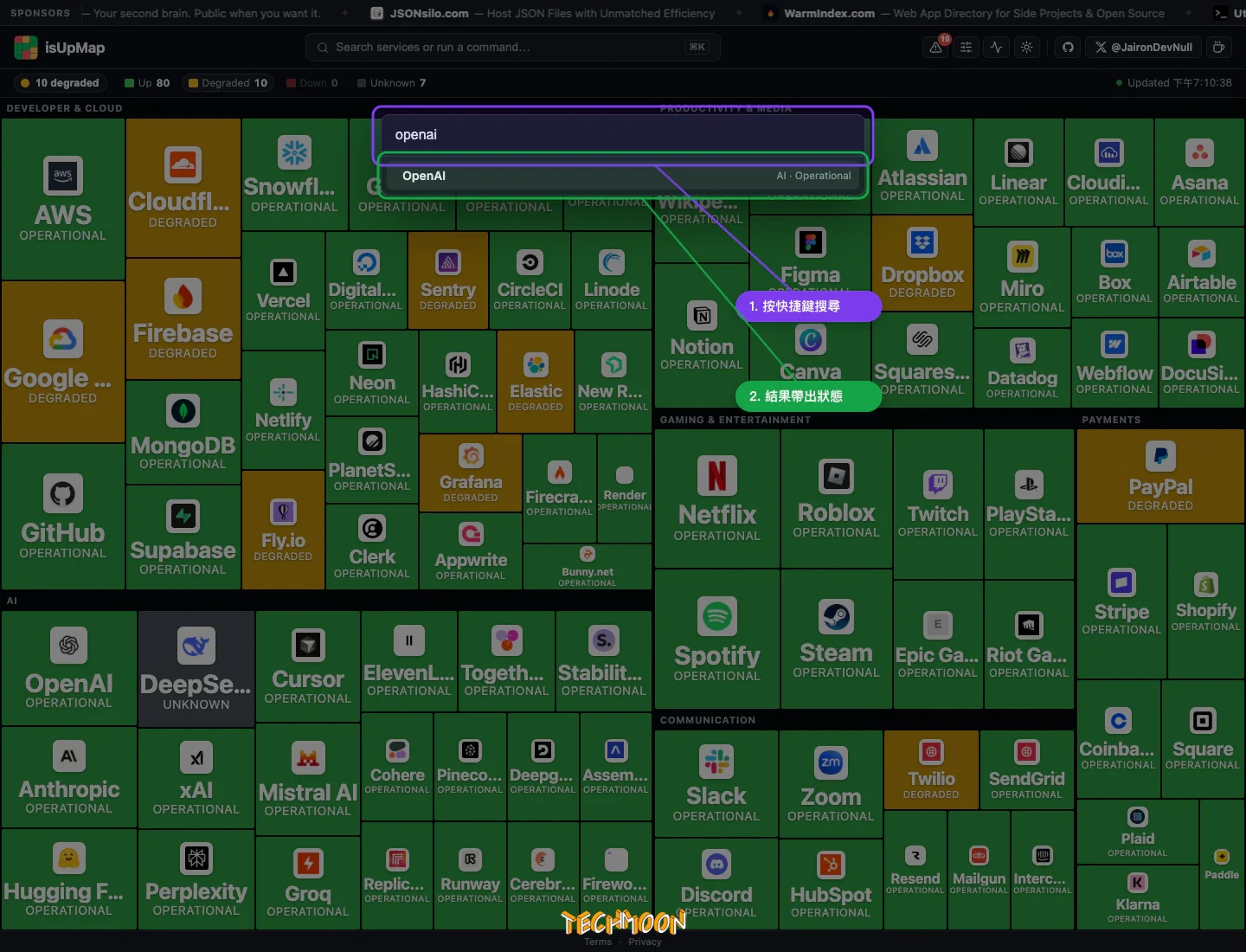Toggle the Down 0 status filter
Screen dimensions: 1246x952
coord(312,83)
